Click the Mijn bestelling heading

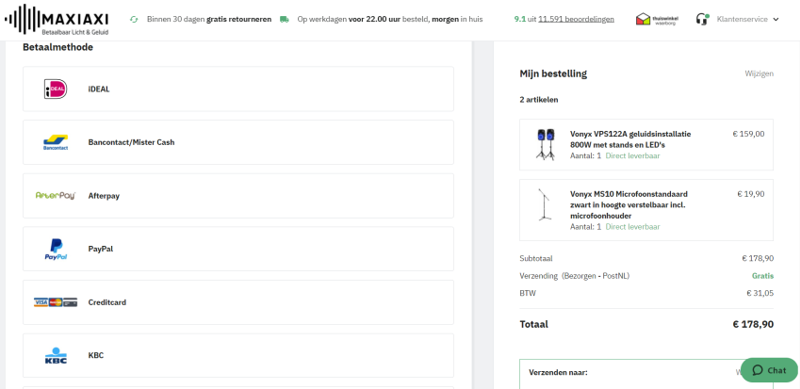pos(553,74)
